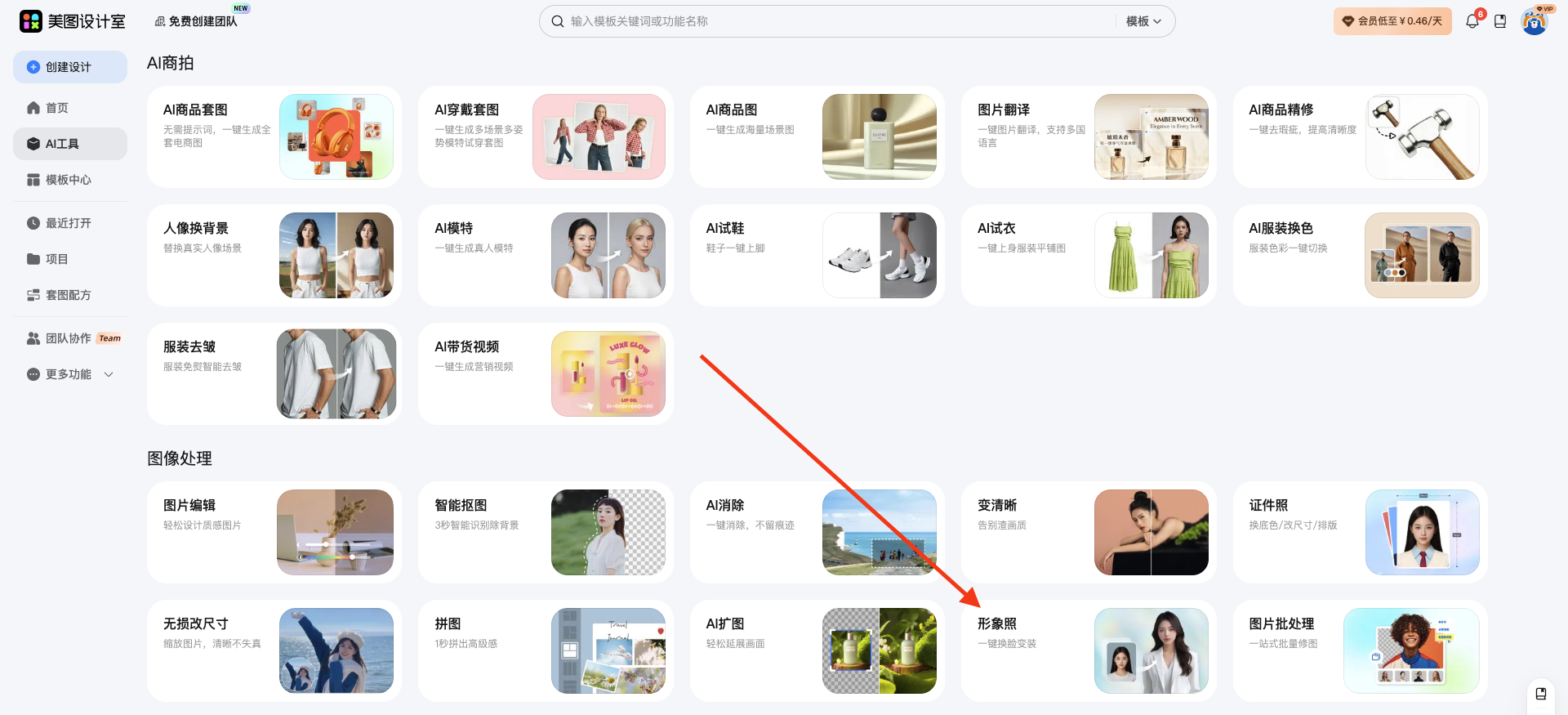Open the user avatar profile icon

(1535, 21)
